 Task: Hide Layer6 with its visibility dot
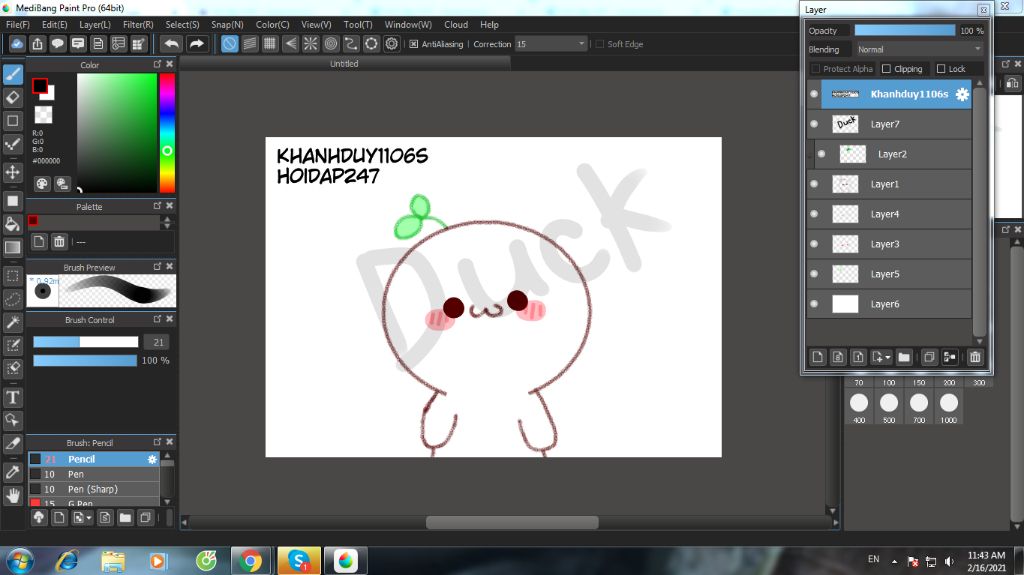tap(814, 304)
